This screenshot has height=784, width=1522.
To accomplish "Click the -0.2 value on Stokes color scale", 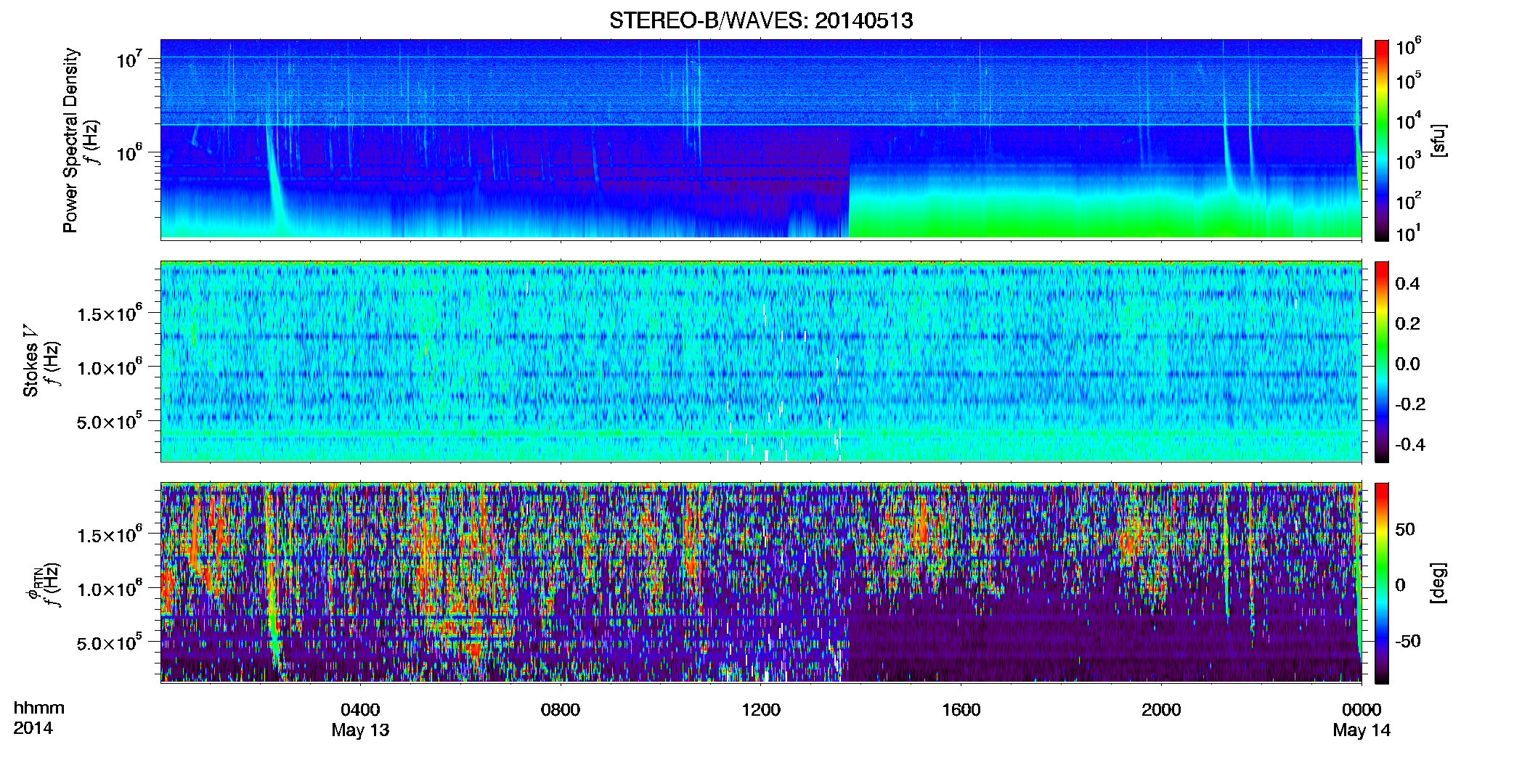I will (1410, 404).
